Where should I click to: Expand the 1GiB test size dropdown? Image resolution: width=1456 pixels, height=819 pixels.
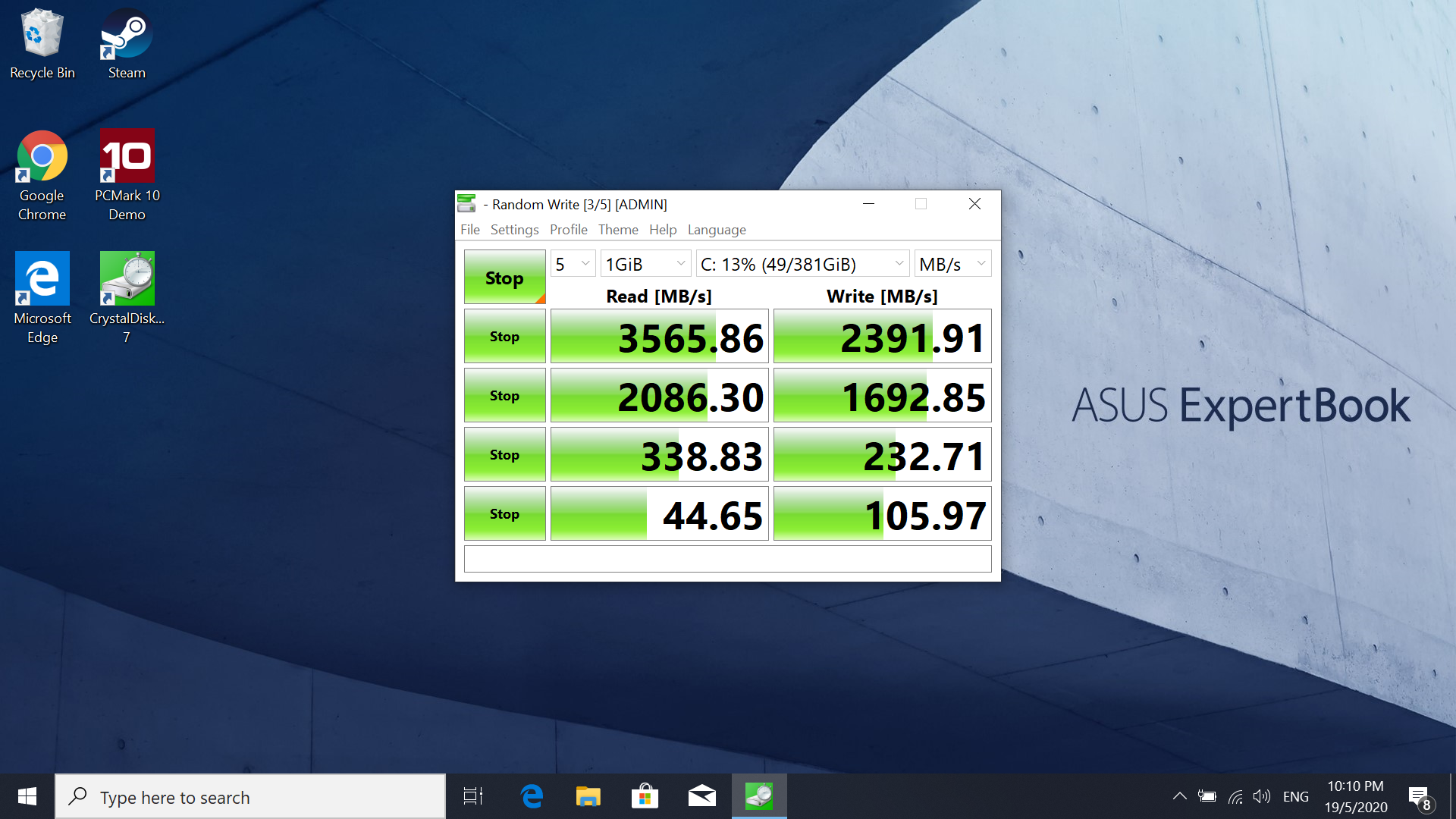pos(645,264)
